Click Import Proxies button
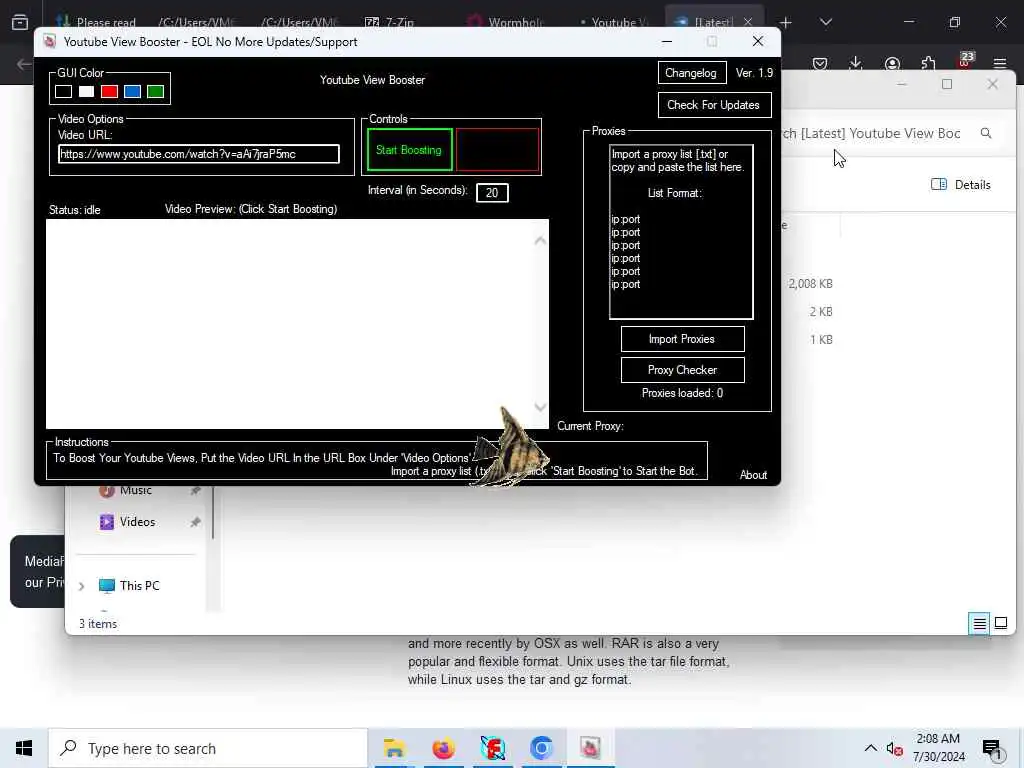This screenshot has height=768, width=1024. [682, 339]
